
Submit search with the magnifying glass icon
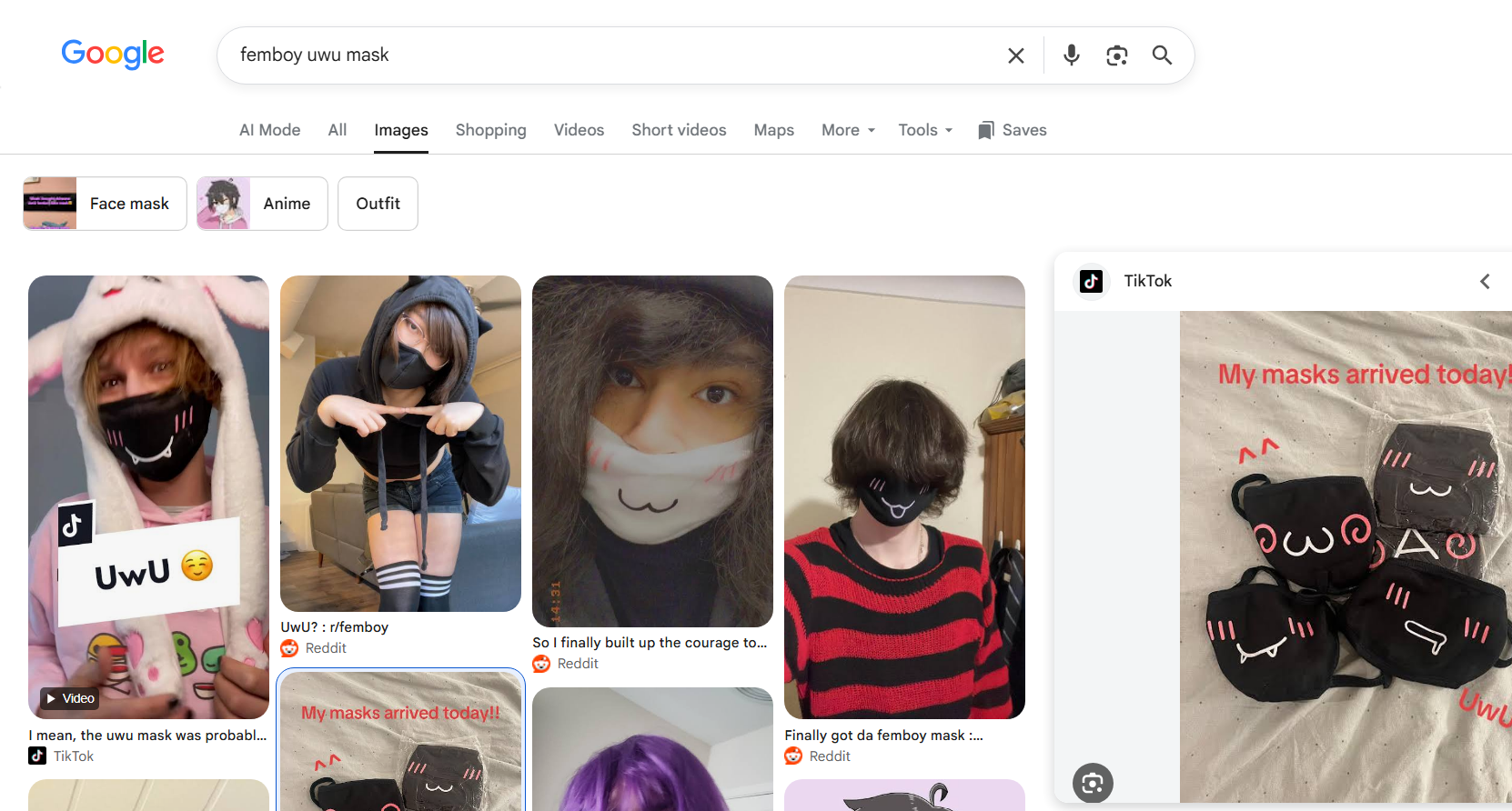click(1162, 55)
